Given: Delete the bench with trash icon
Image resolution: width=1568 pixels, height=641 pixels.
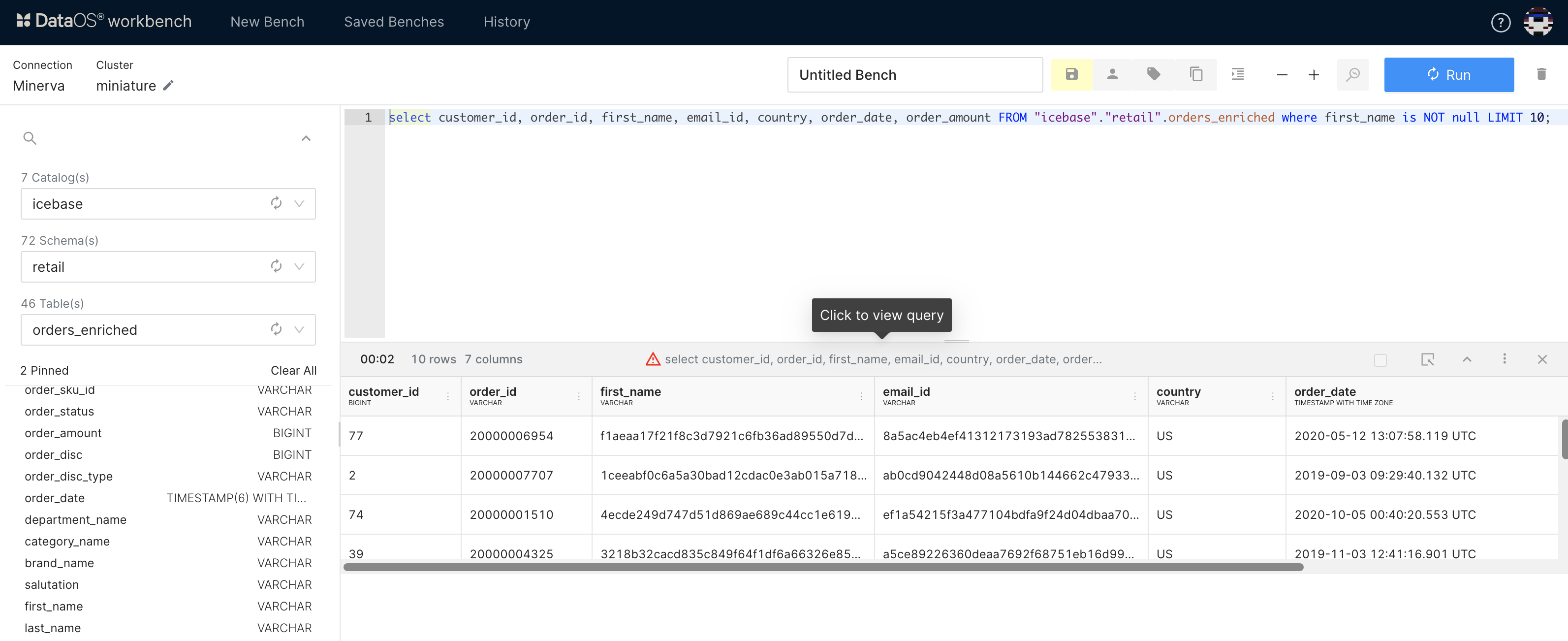Looking at the screenshot, I should 1541,74.
